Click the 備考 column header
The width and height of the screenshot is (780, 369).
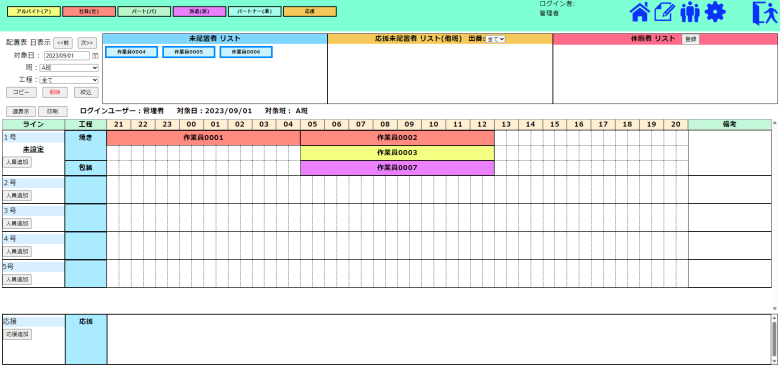click(x=729, y=124)
